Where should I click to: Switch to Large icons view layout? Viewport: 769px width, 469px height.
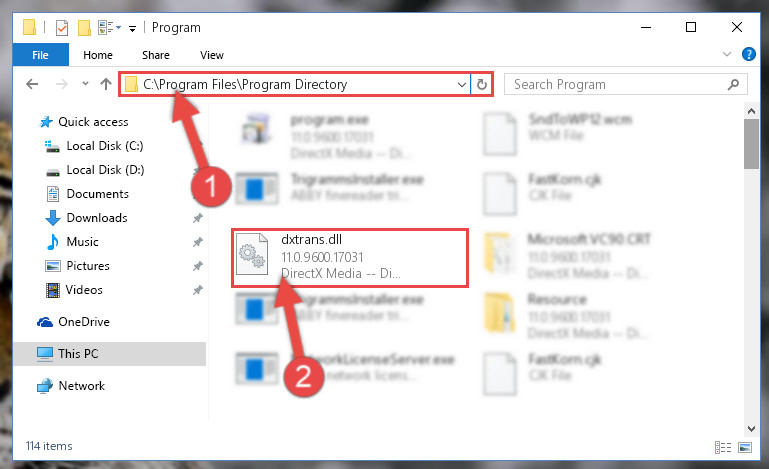tap(745, 447)
